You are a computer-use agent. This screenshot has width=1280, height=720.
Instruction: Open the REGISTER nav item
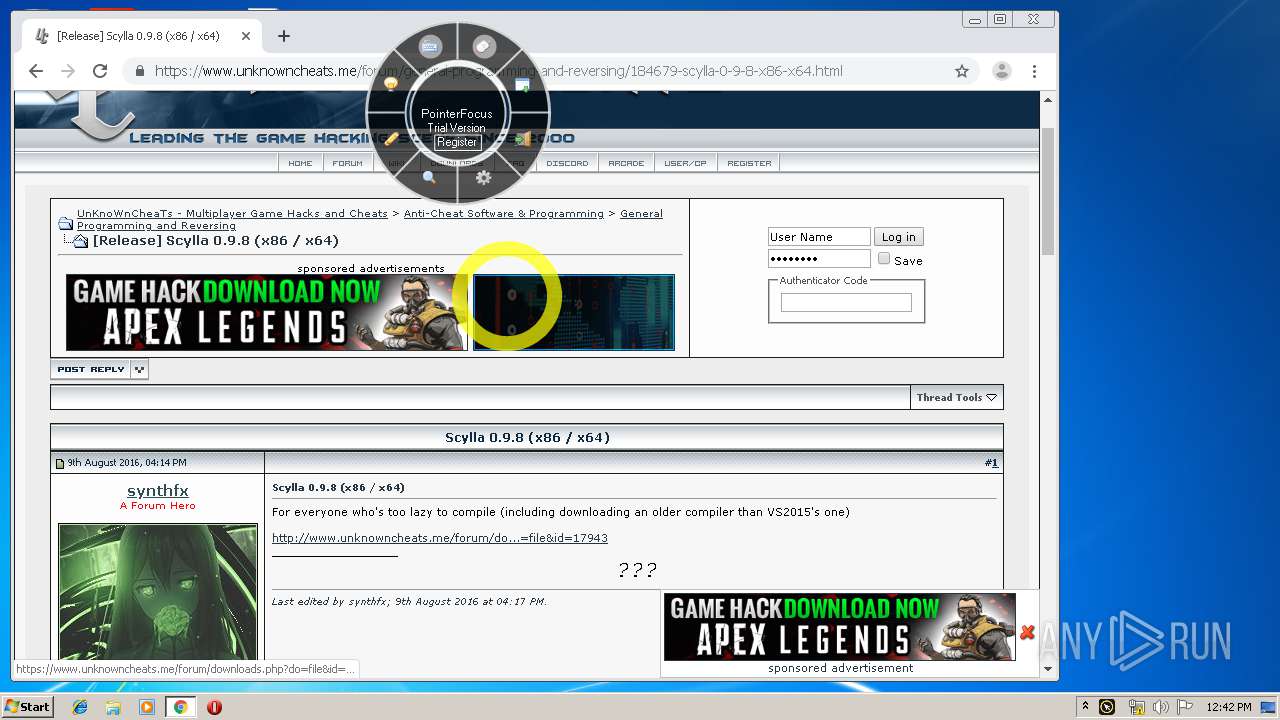click(749, 163)
